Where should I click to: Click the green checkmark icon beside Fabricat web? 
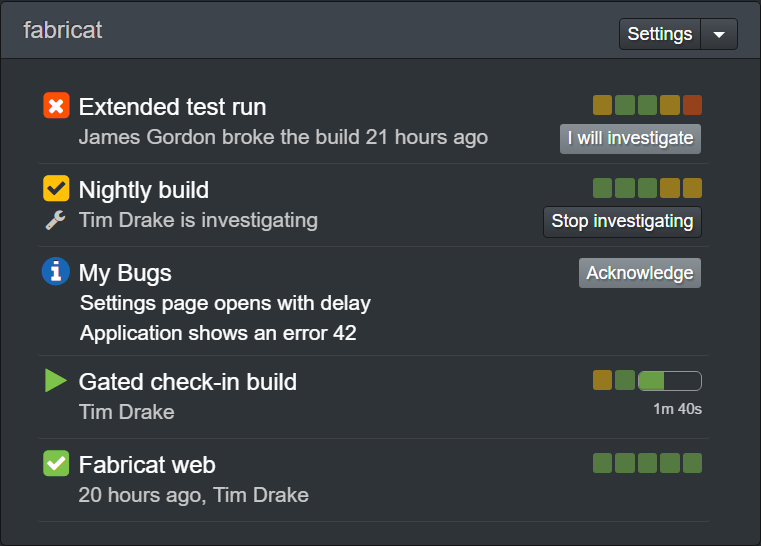(x=56, y=463)
